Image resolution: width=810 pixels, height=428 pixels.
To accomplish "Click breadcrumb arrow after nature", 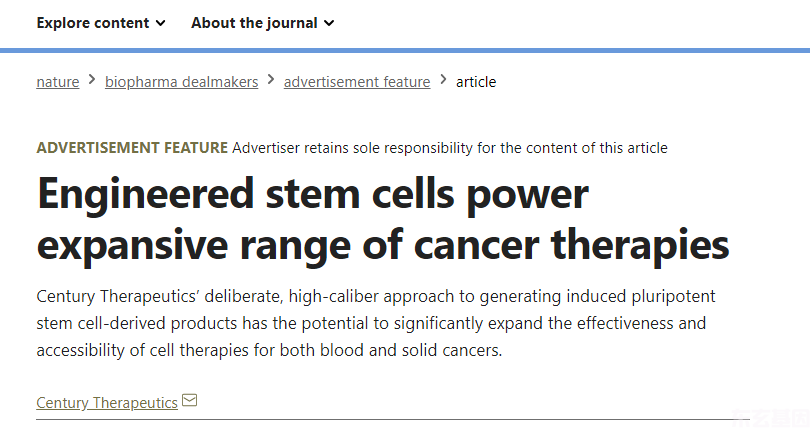I will click(x=92, y=80).
